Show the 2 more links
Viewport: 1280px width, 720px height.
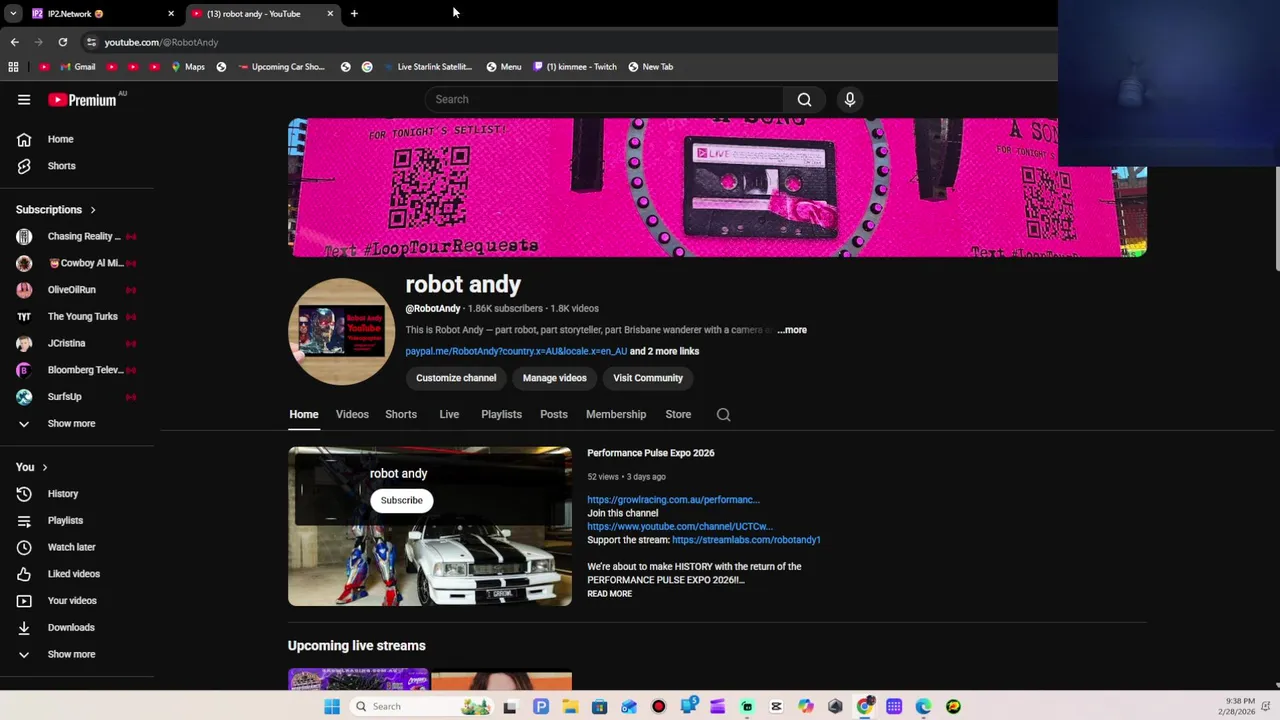(x=664, y=352)
